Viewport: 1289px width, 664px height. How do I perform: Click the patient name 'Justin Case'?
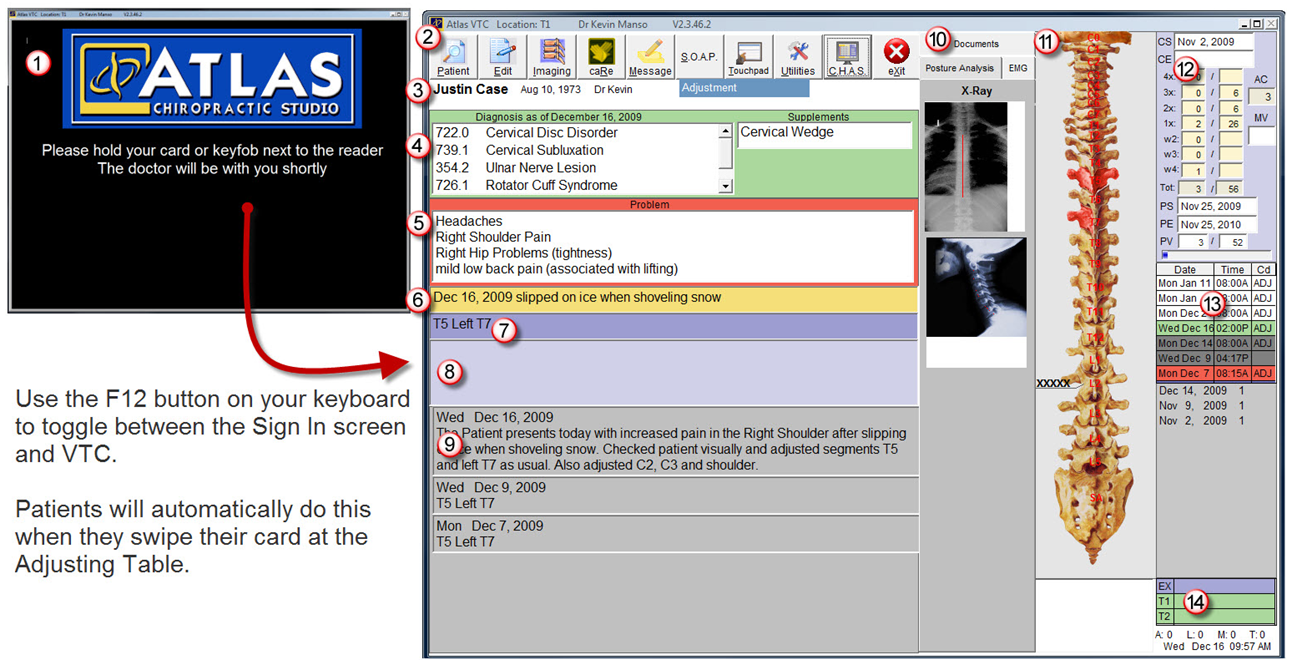(471, 89)
